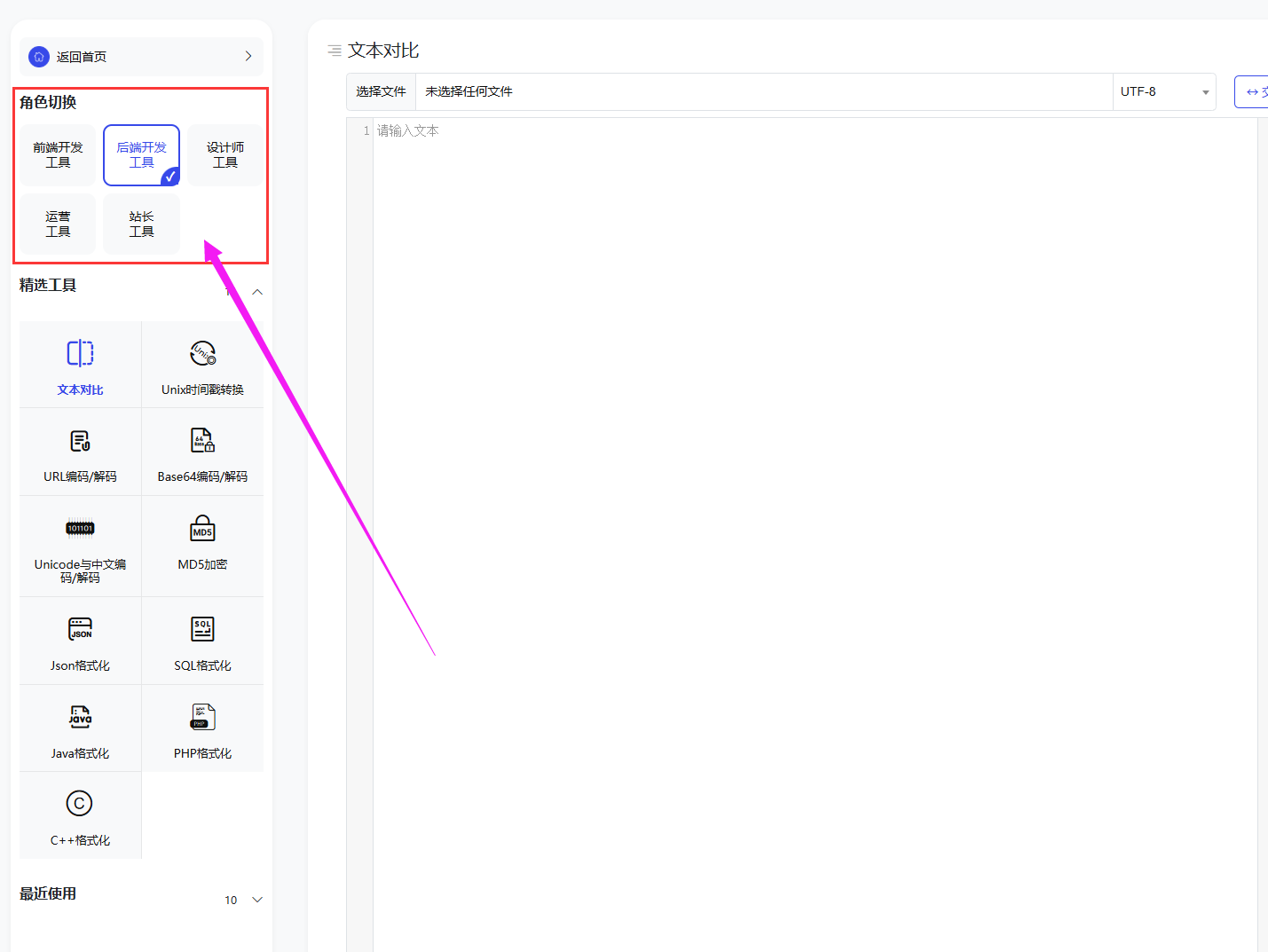Screen dimensions: 1268x952
Task: Expand the 最近使用 section
Action: (257, 900)
